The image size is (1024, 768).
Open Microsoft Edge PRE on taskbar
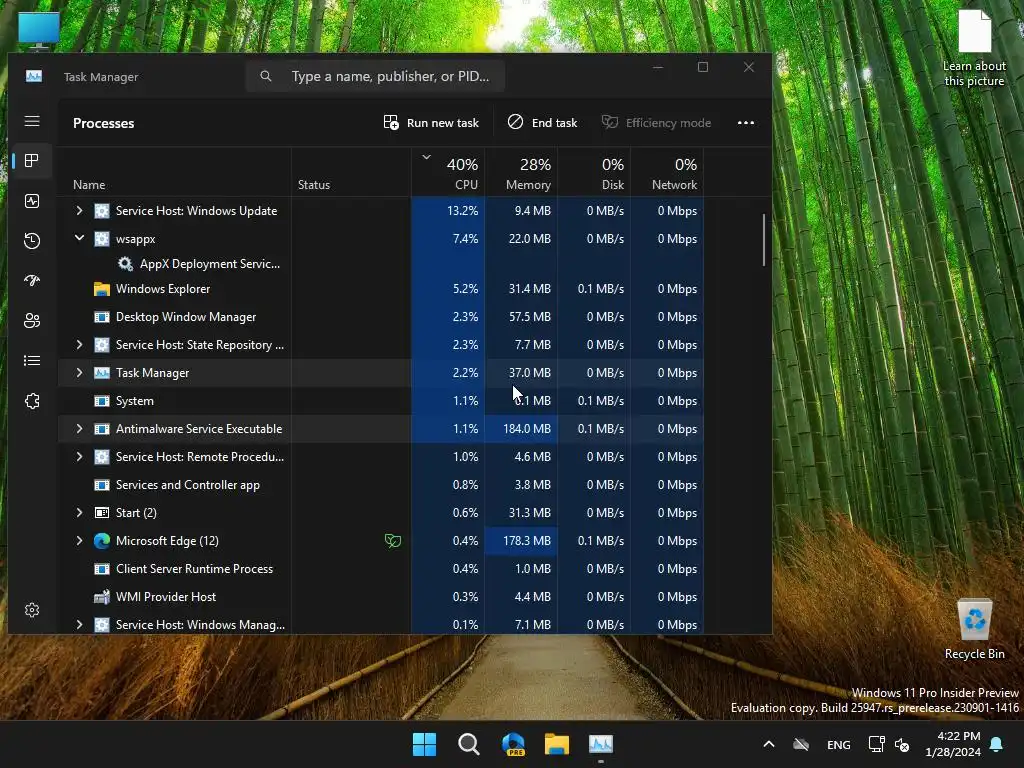point(513,744)
